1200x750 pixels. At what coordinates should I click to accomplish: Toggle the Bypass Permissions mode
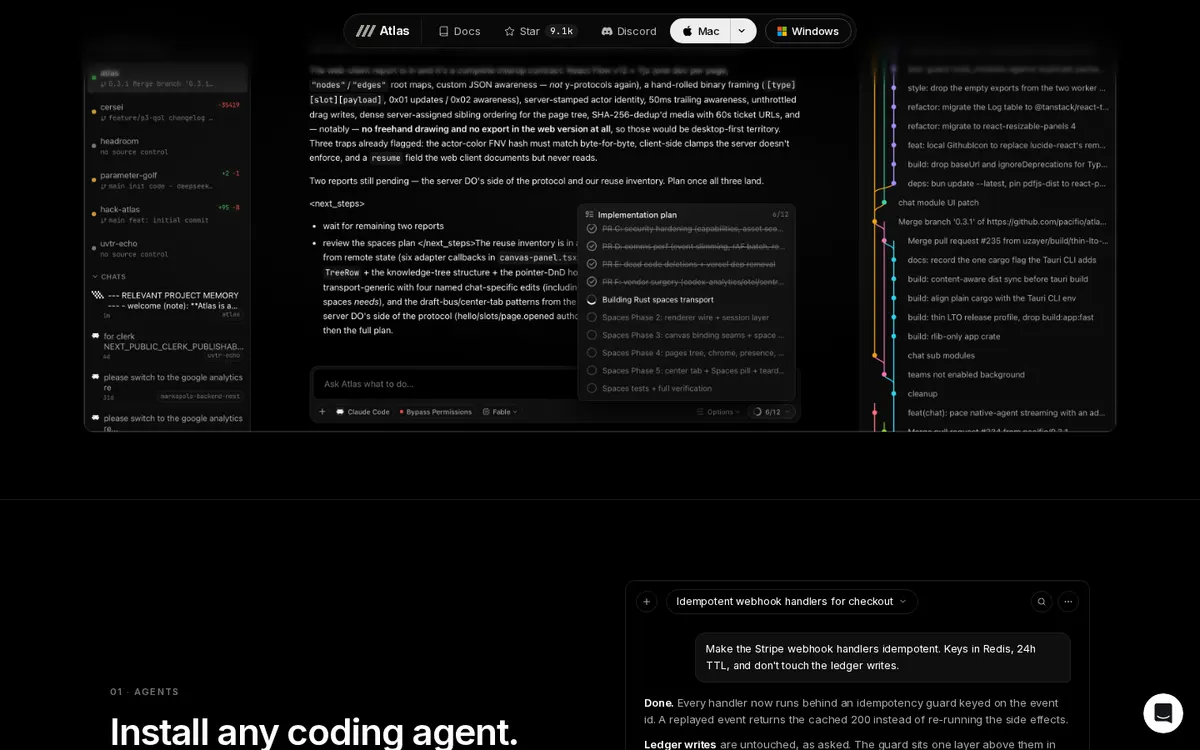[x=436, y=411]
